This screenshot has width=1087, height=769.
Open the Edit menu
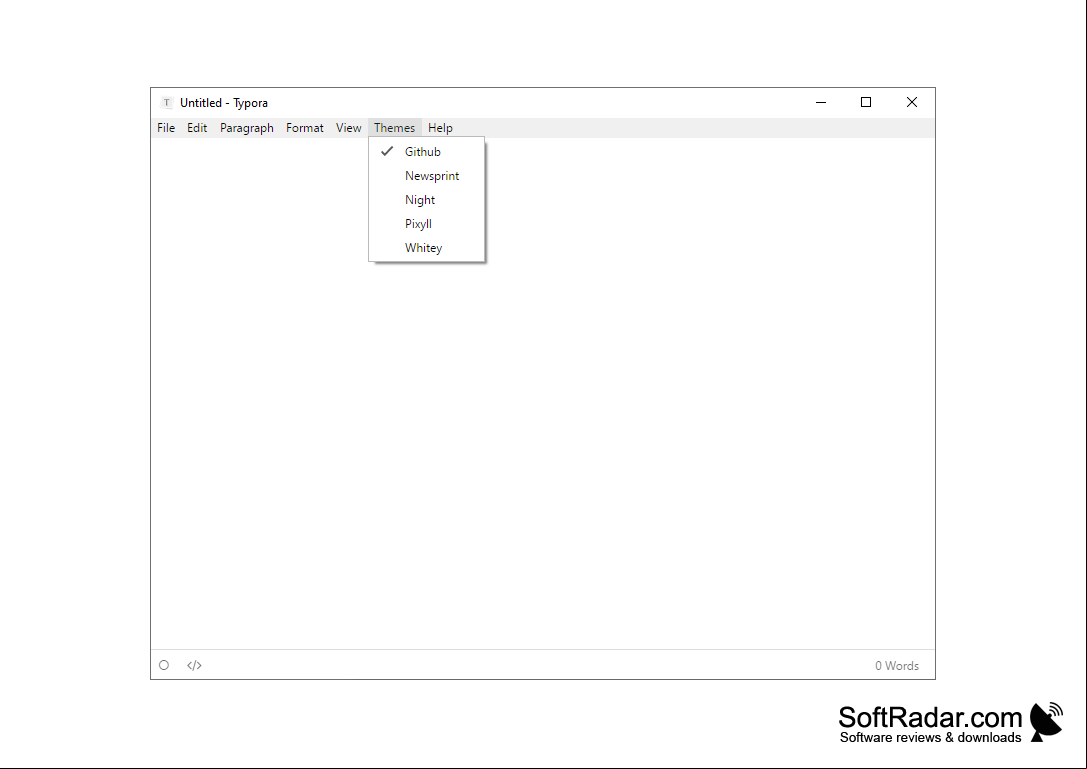(197, 128)
